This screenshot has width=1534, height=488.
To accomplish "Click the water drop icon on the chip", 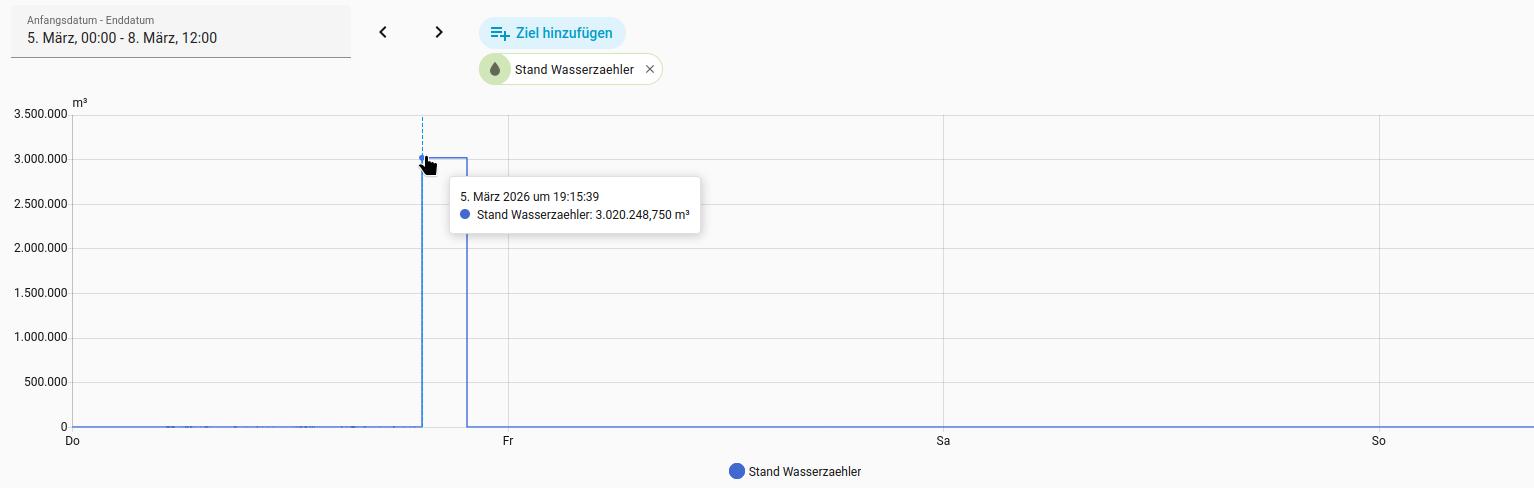I will tap(494, 69).
